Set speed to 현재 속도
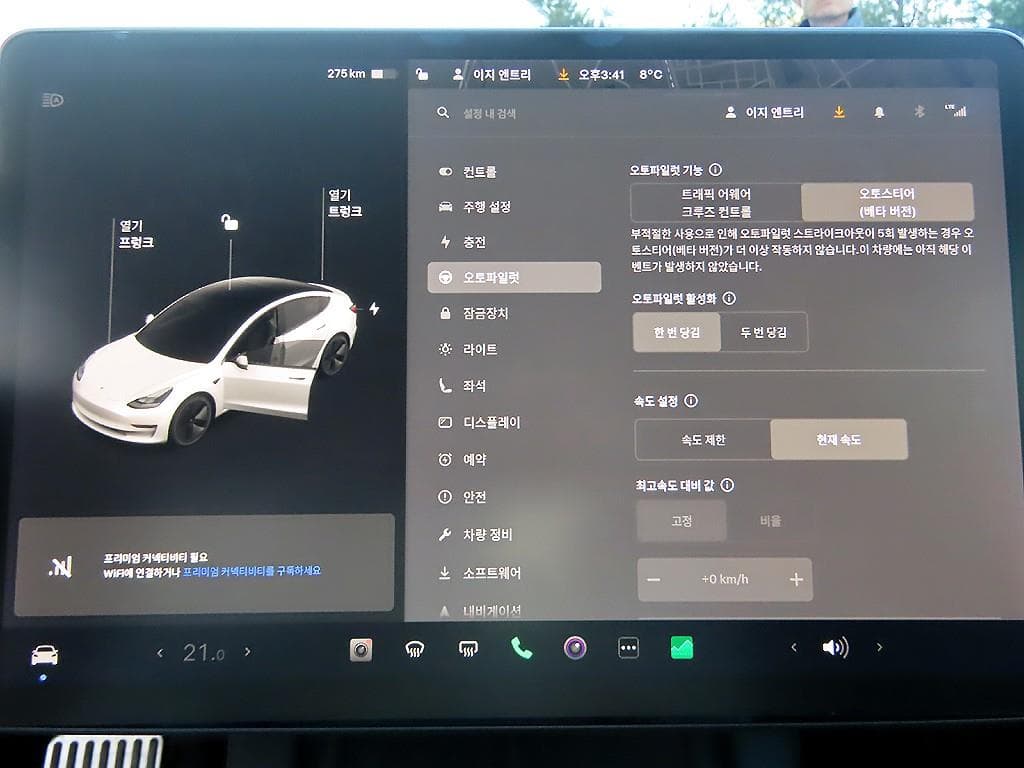 click(x=839, y=440)
